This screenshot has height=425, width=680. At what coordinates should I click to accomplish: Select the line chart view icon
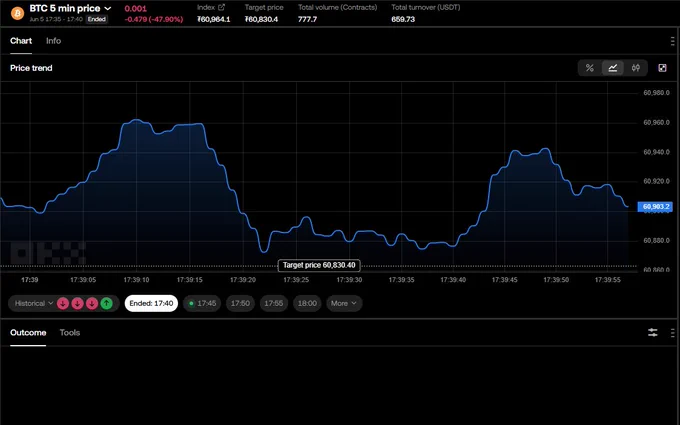click(613, 68)
